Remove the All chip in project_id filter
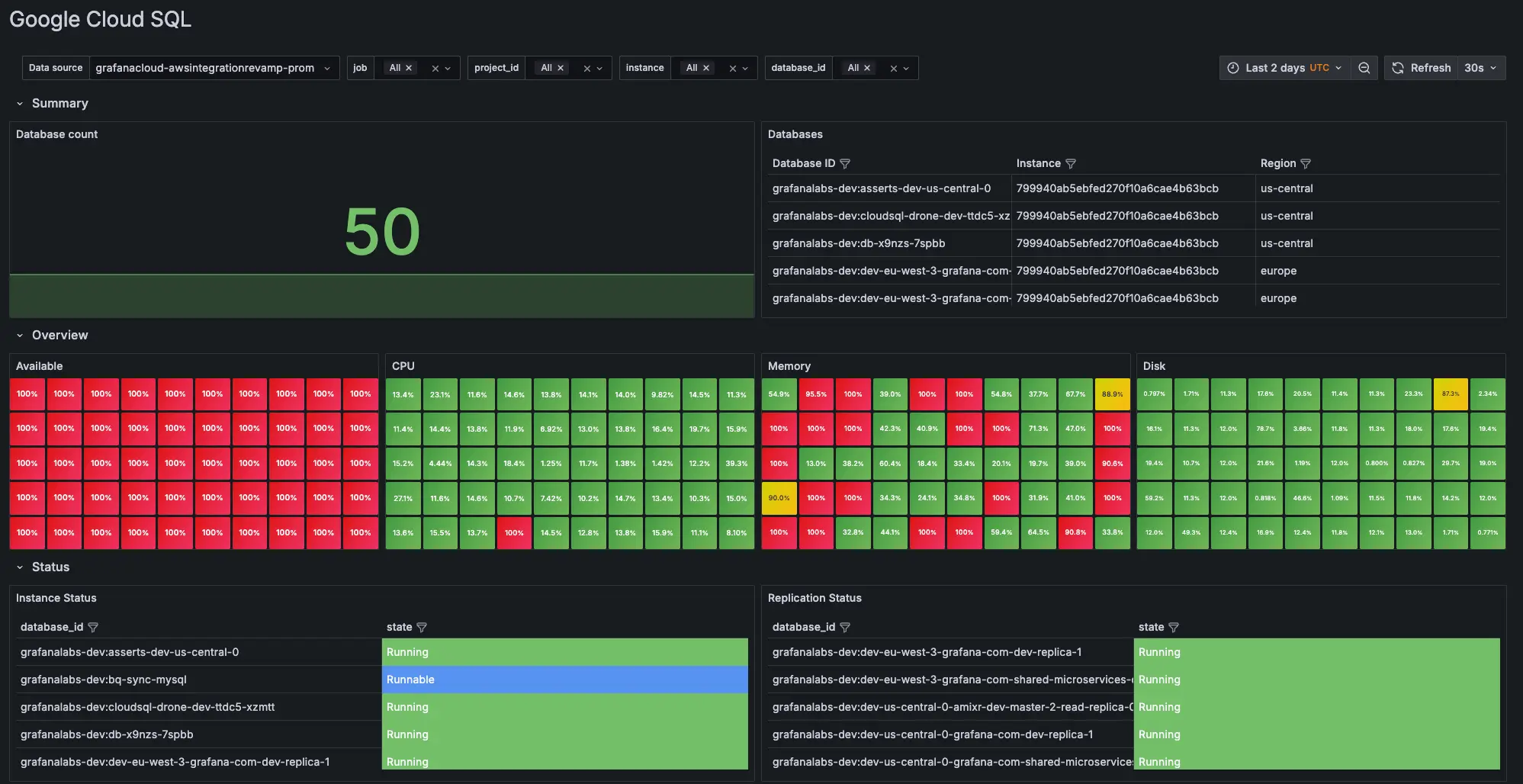 coord(561,68)
